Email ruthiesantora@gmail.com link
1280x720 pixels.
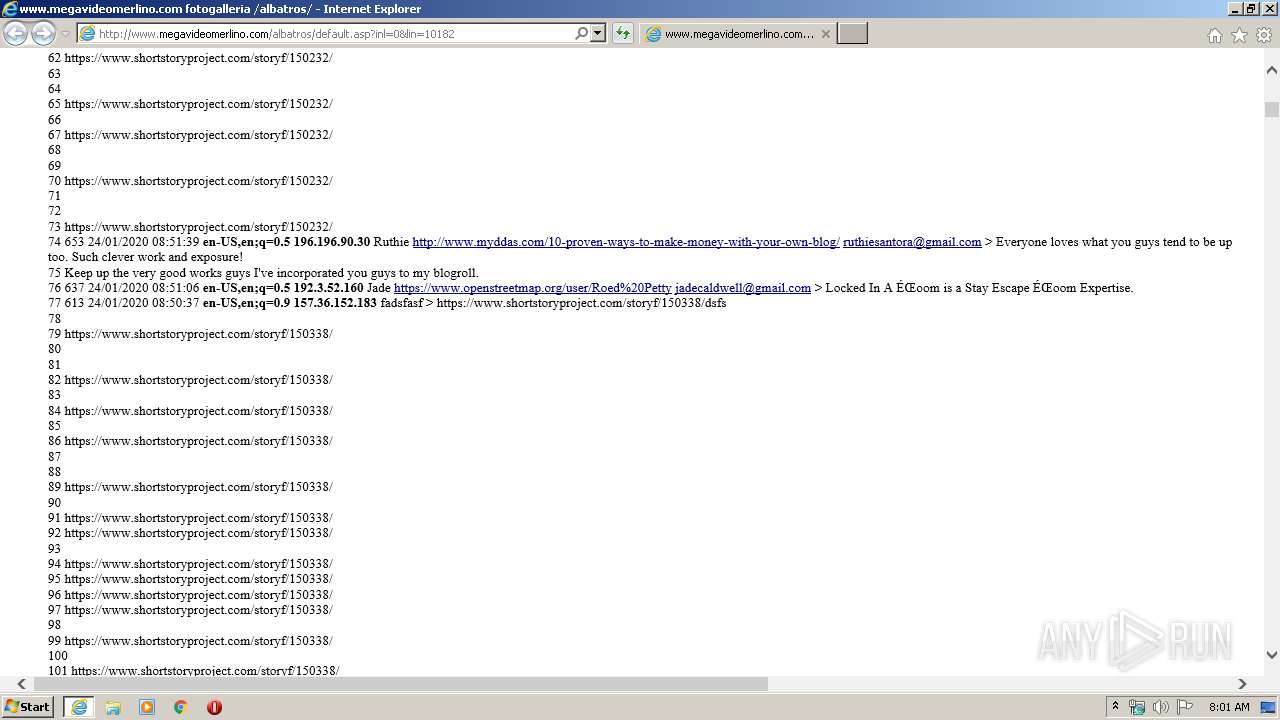912,242
